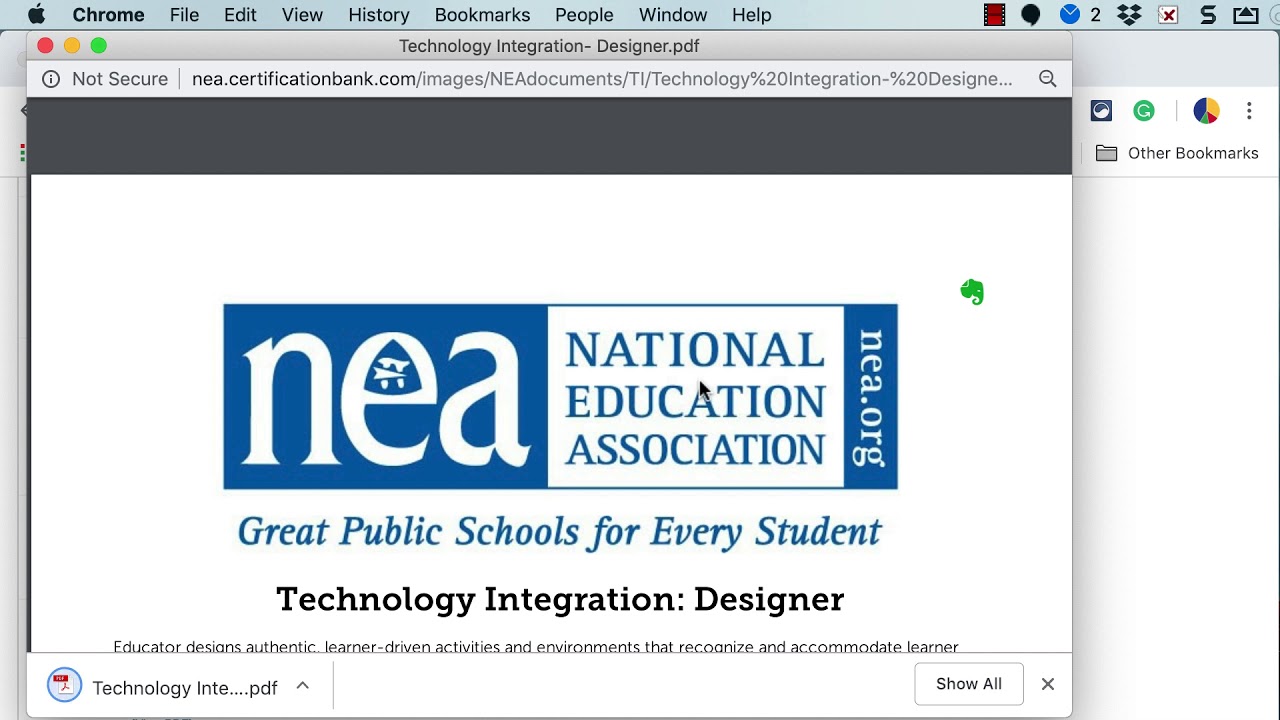Open the Chrome application menu
The image size is (1280, 720).
tap(108, 15)
